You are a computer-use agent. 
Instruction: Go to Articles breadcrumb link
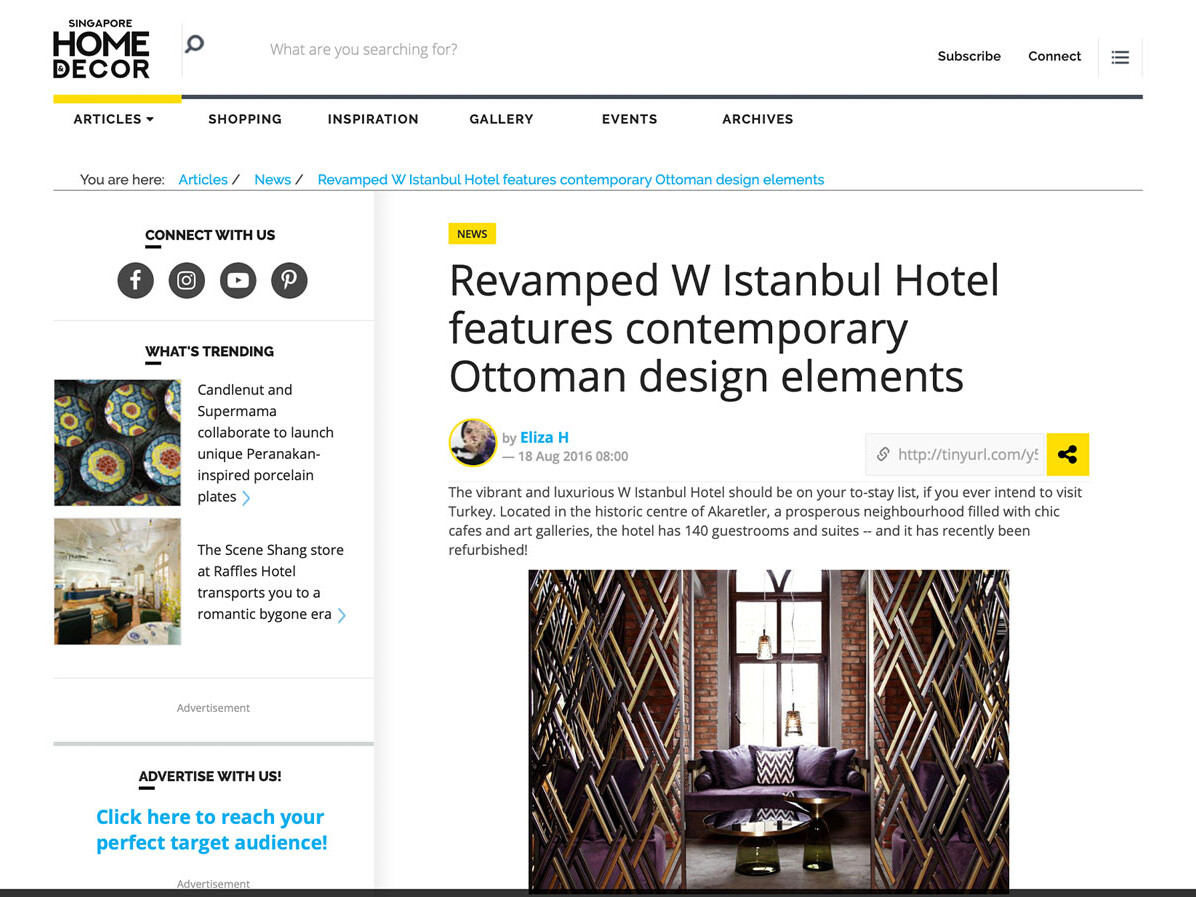point(203,179)
